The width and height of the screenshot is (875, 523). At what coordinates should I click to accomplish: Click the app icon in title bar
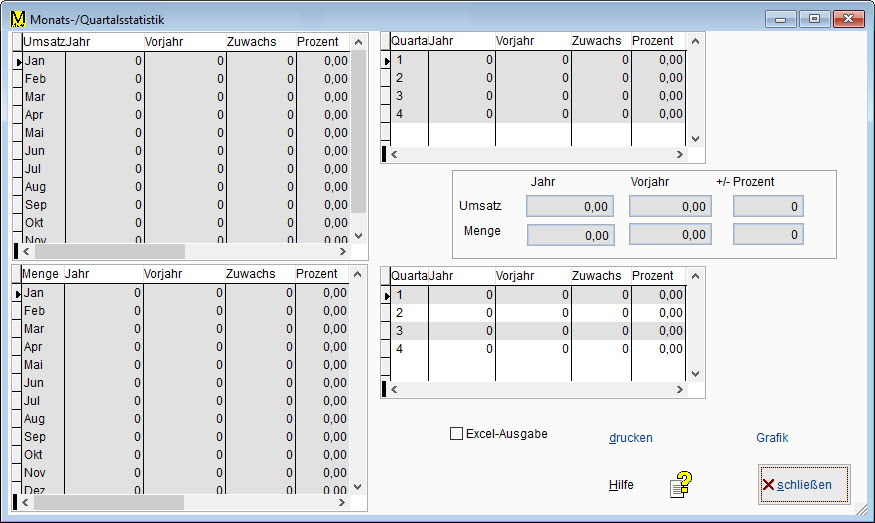17,19
